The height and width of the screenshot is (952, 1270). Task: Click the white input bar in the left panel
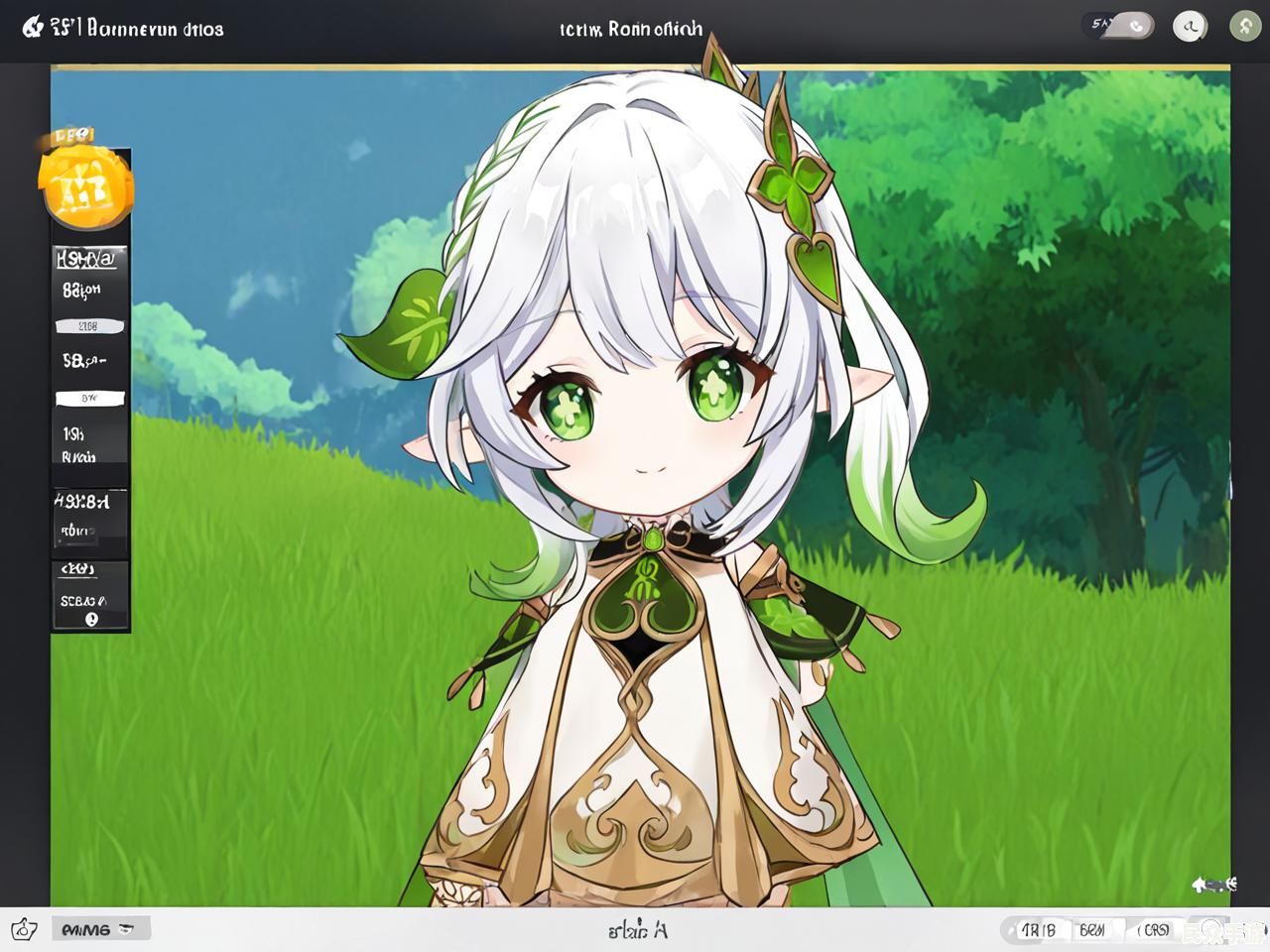pyautogui.click(x=89, y=399)
